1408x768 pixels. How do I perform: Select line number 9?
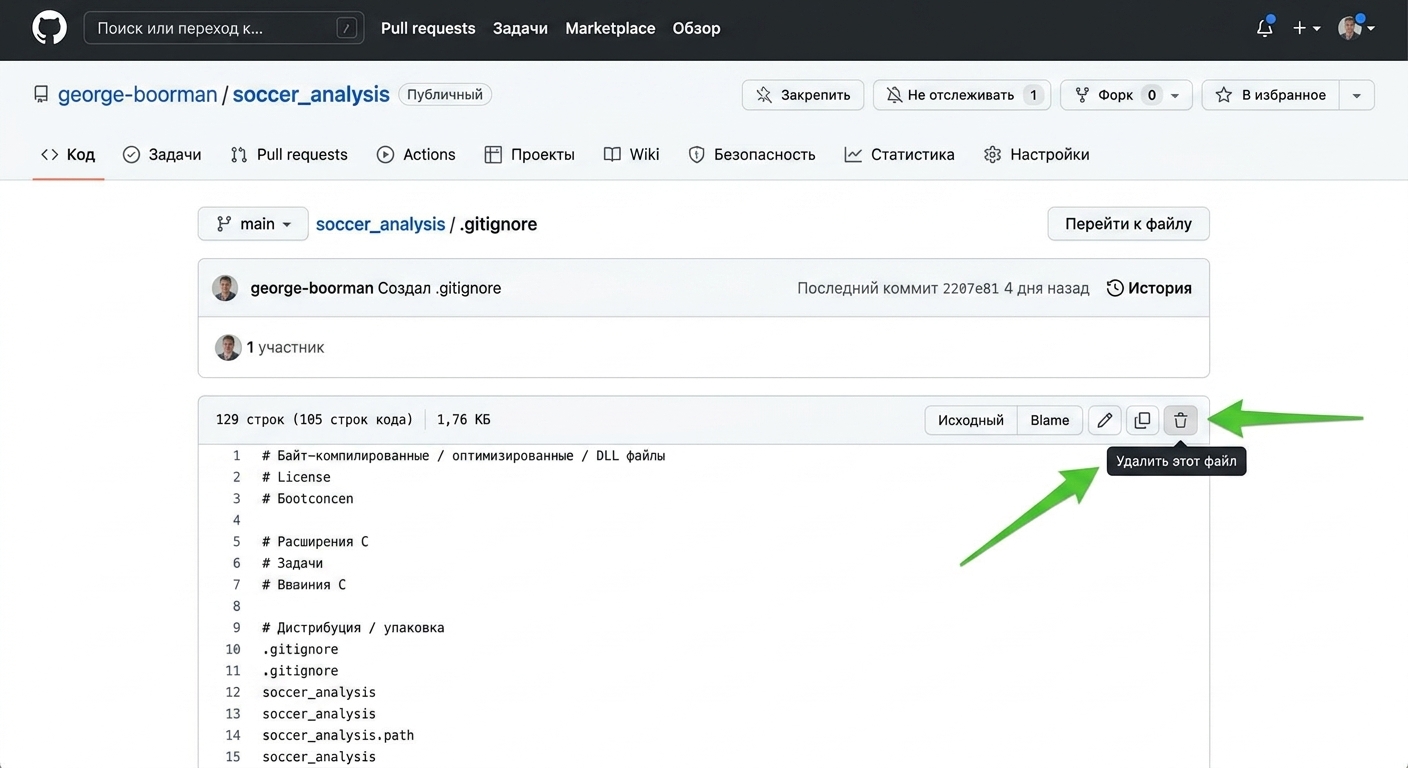coord(237,628)
